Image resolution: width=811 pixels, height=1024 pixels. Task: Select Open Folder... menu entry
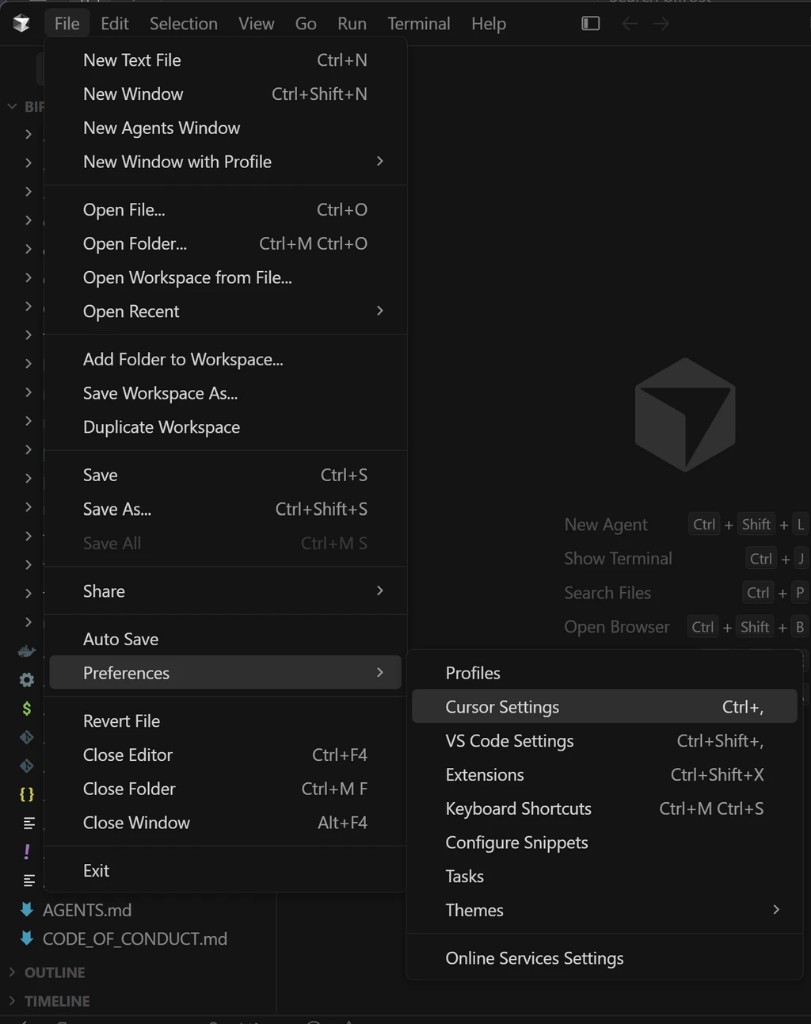point(225,244)
